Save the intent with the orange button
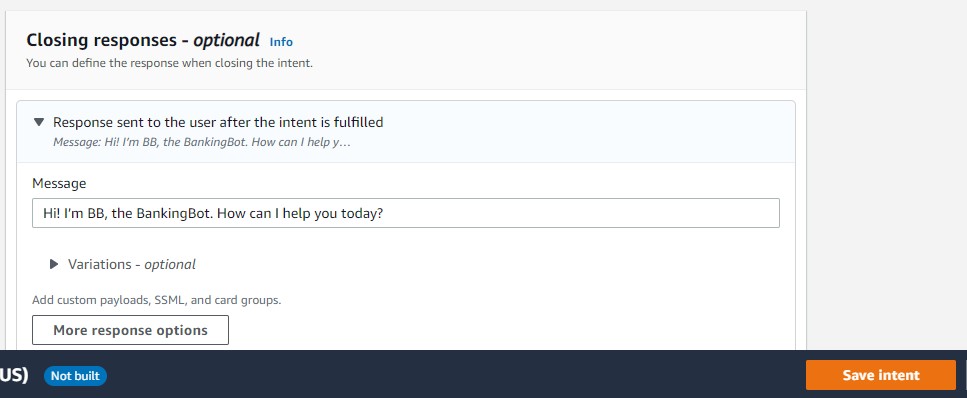Viewport: 967px width, 398px height. click(x=881, y=375)
